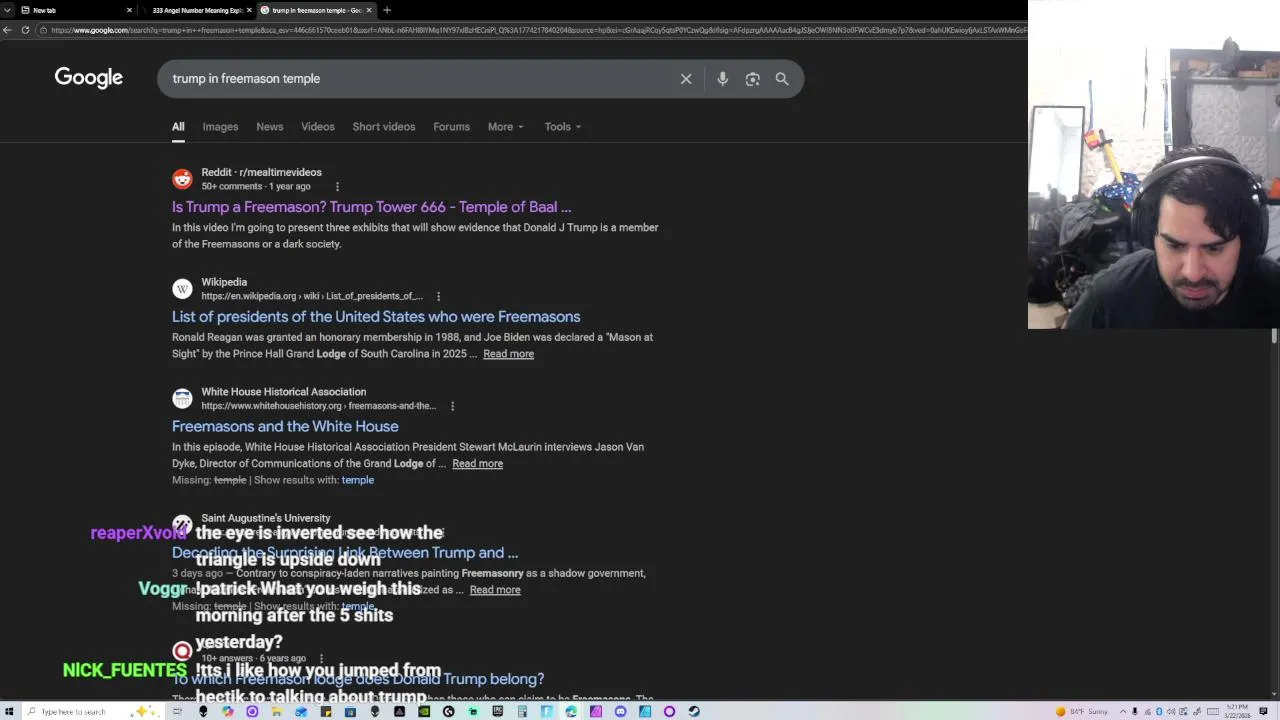
Task: Switch to the '333 Angel Number Meaning' browser tab
Action: pyautogui.click(x=197, y=10)
